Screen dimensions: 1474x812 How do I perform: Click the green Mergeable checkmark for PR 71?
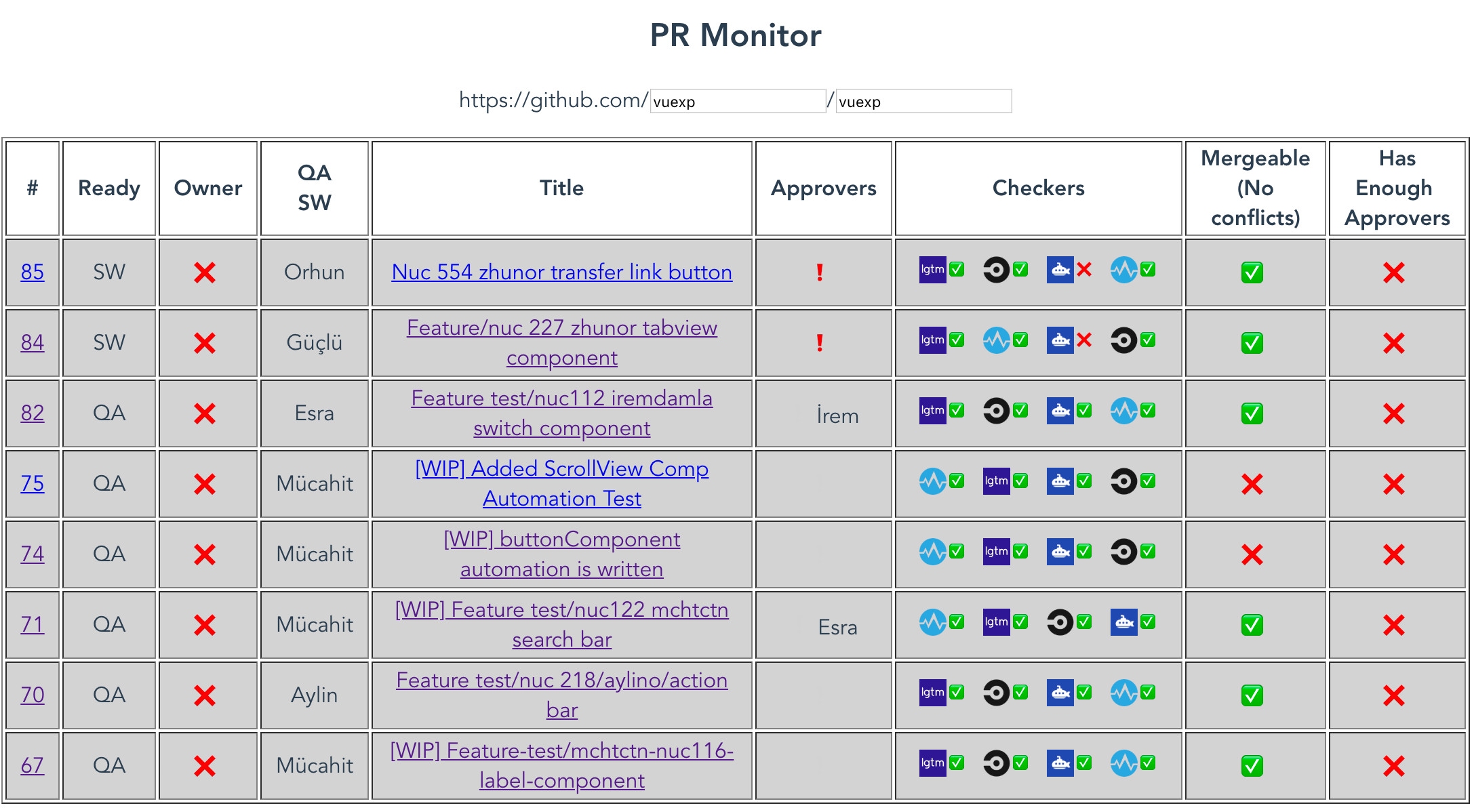[x=1252, y=625]
